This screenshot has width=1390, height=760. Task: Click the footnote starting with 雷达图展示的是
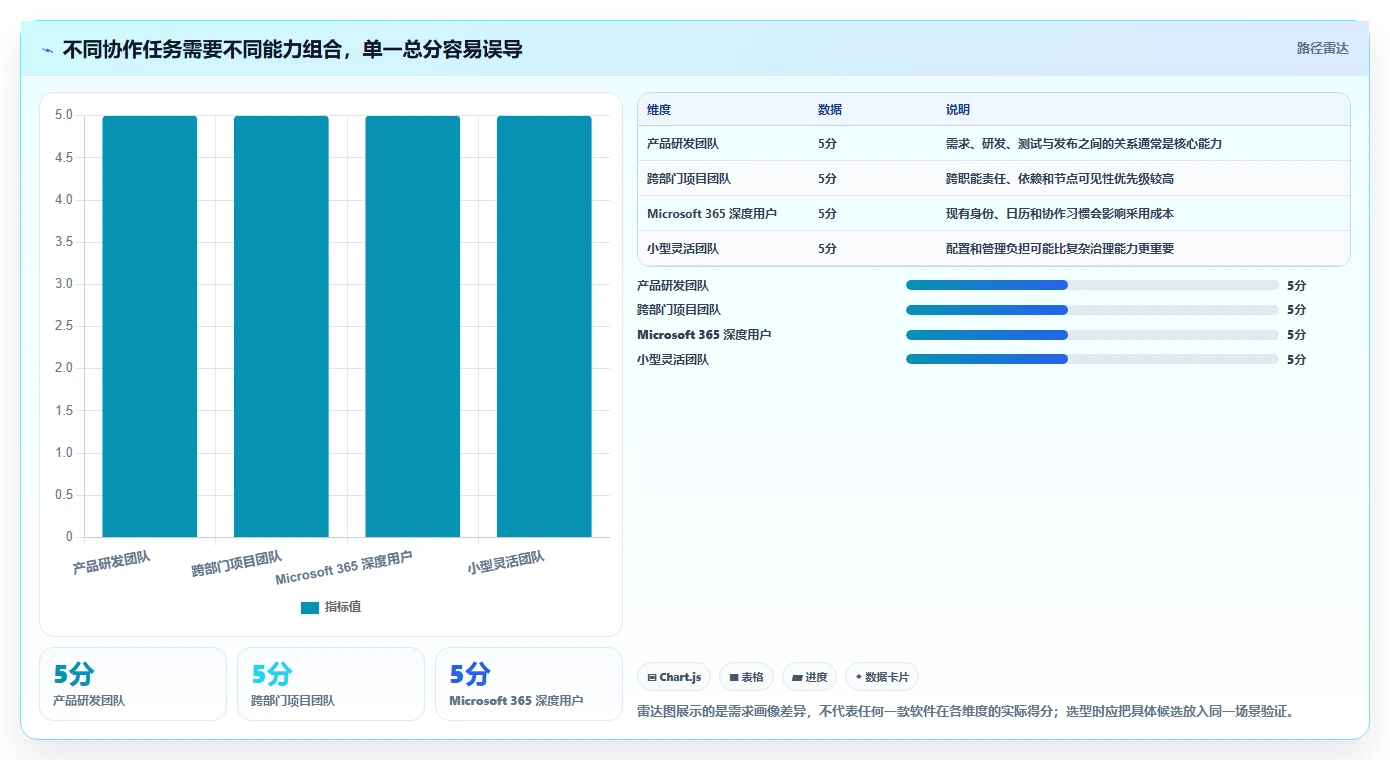pos(967,712)
